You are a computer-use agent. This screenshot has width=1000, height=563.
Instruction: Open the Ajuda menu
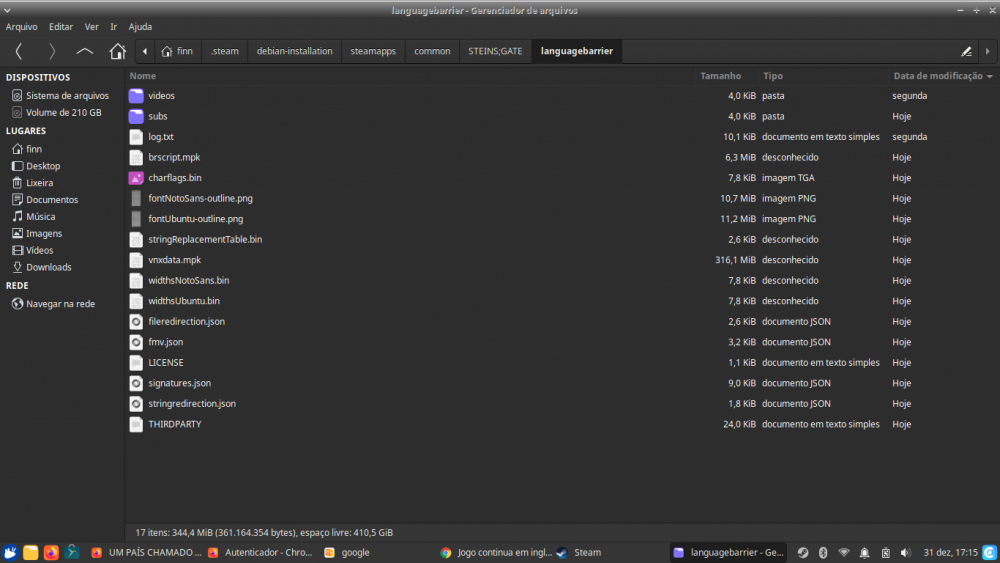pos(140,27)
